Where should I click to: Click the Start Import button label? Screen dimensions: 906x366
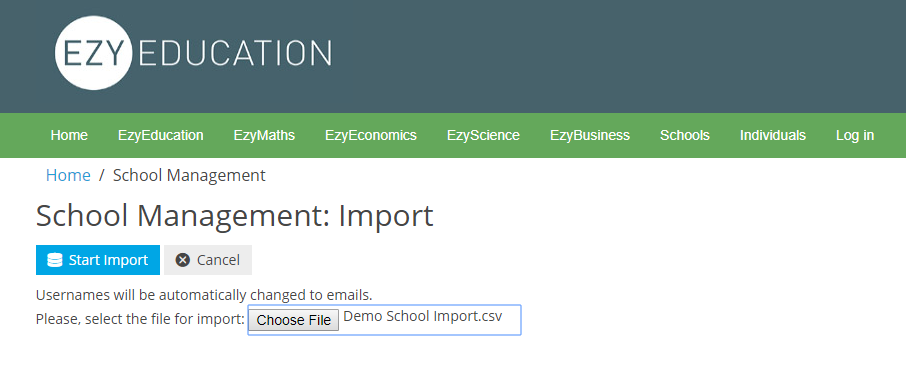(108, 260)
